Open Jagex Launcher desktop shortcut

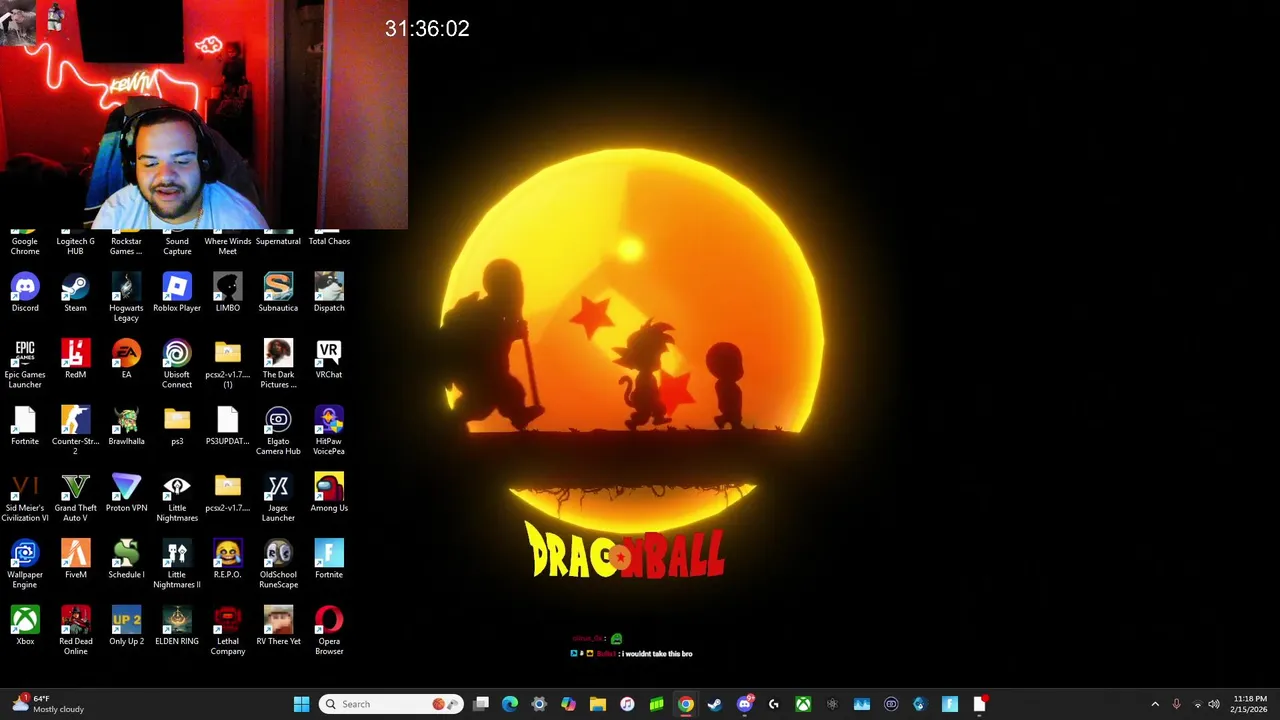click(x=278, y=498)
